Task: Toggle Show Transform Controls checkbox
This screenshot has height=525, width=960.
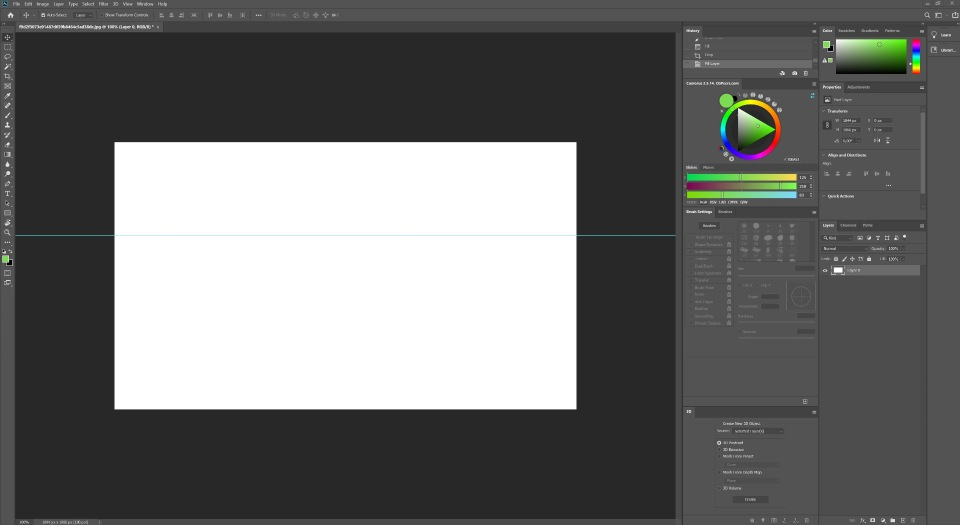Action: 102,15
